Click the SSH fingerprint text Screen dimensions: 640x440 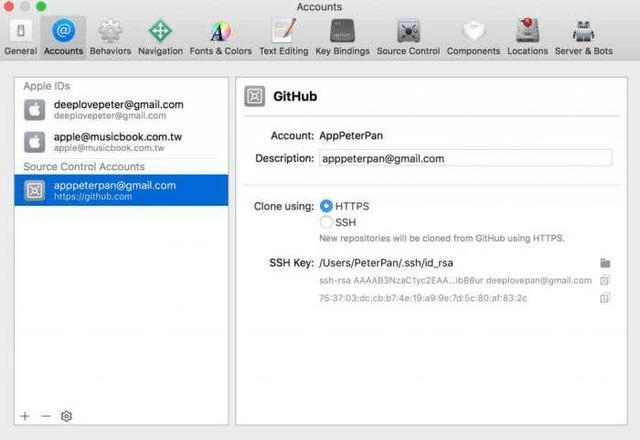(x=423, y=298)
